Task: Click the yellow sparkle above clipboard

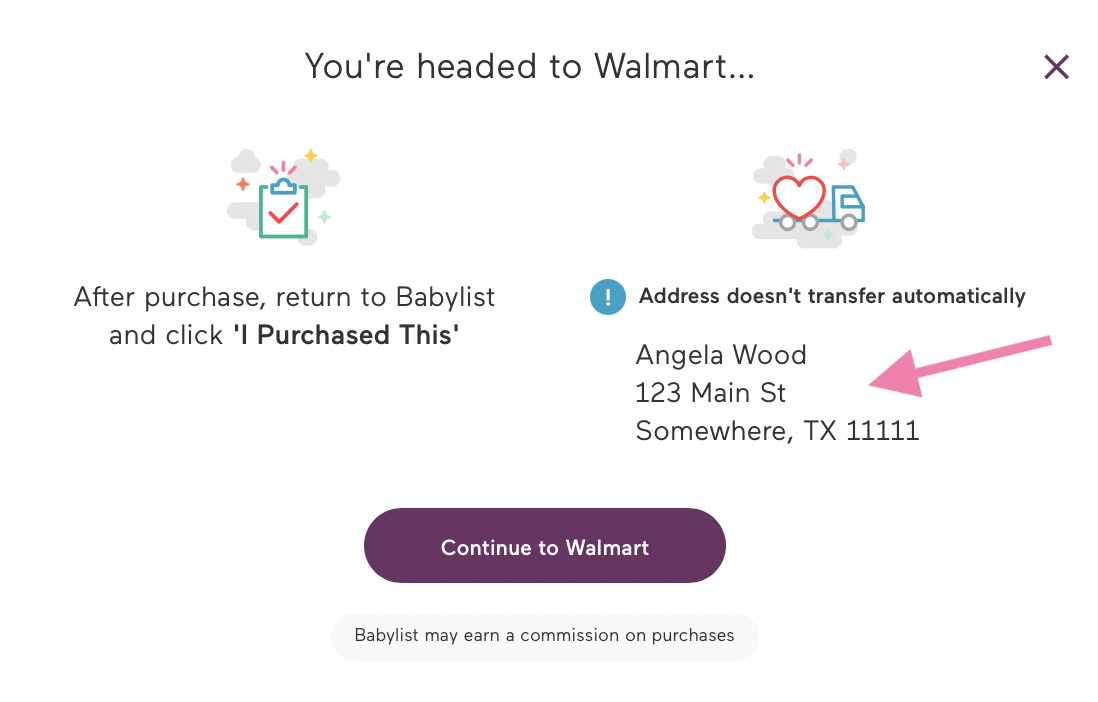Action: 311,155
